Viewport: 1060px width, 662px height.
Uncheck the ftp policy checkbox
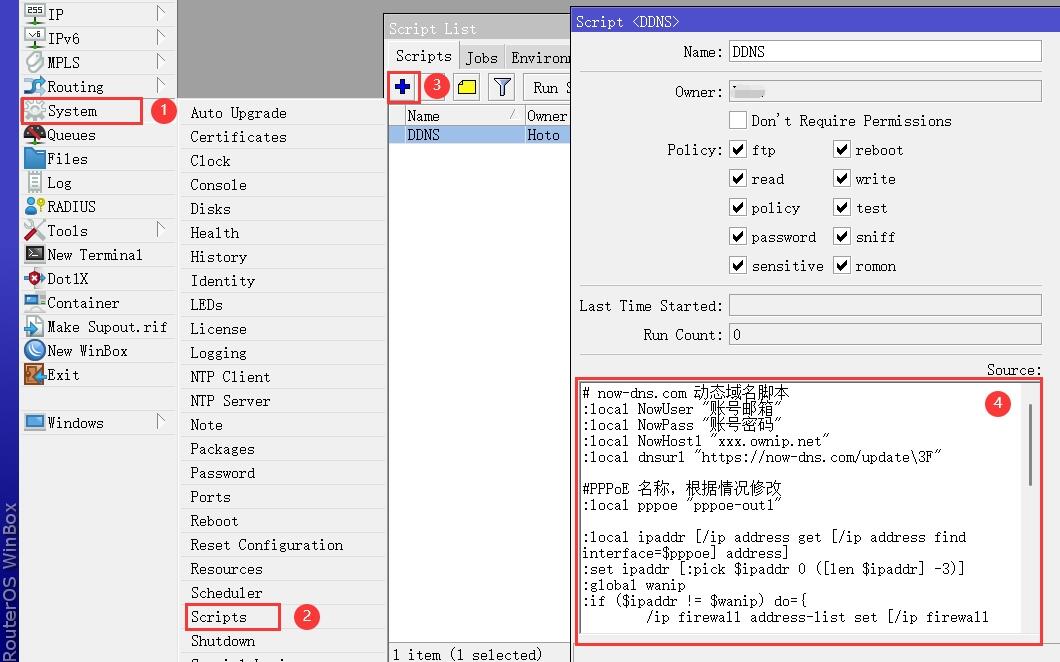(x=738, y=150)
